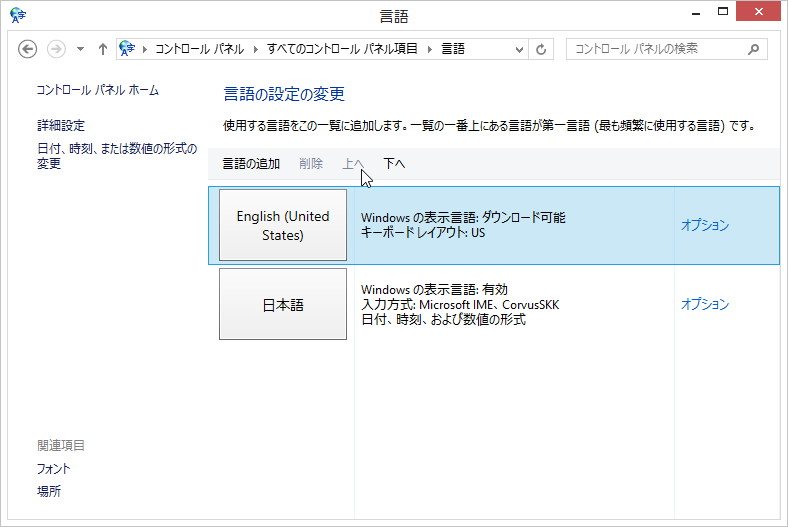This screenshot has height=527, width=788.
Task: Open the recent locations dropdown arrow
Action: 80,49
